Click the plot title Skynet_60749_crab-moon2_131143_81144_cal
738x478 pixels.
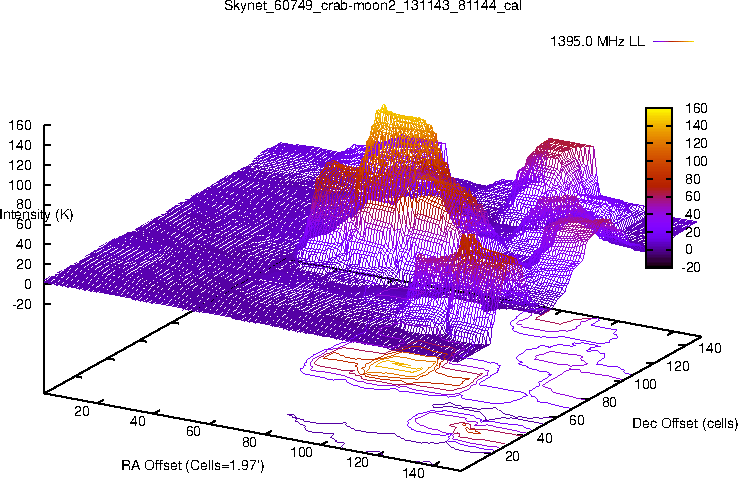click(x=373, y=6)
